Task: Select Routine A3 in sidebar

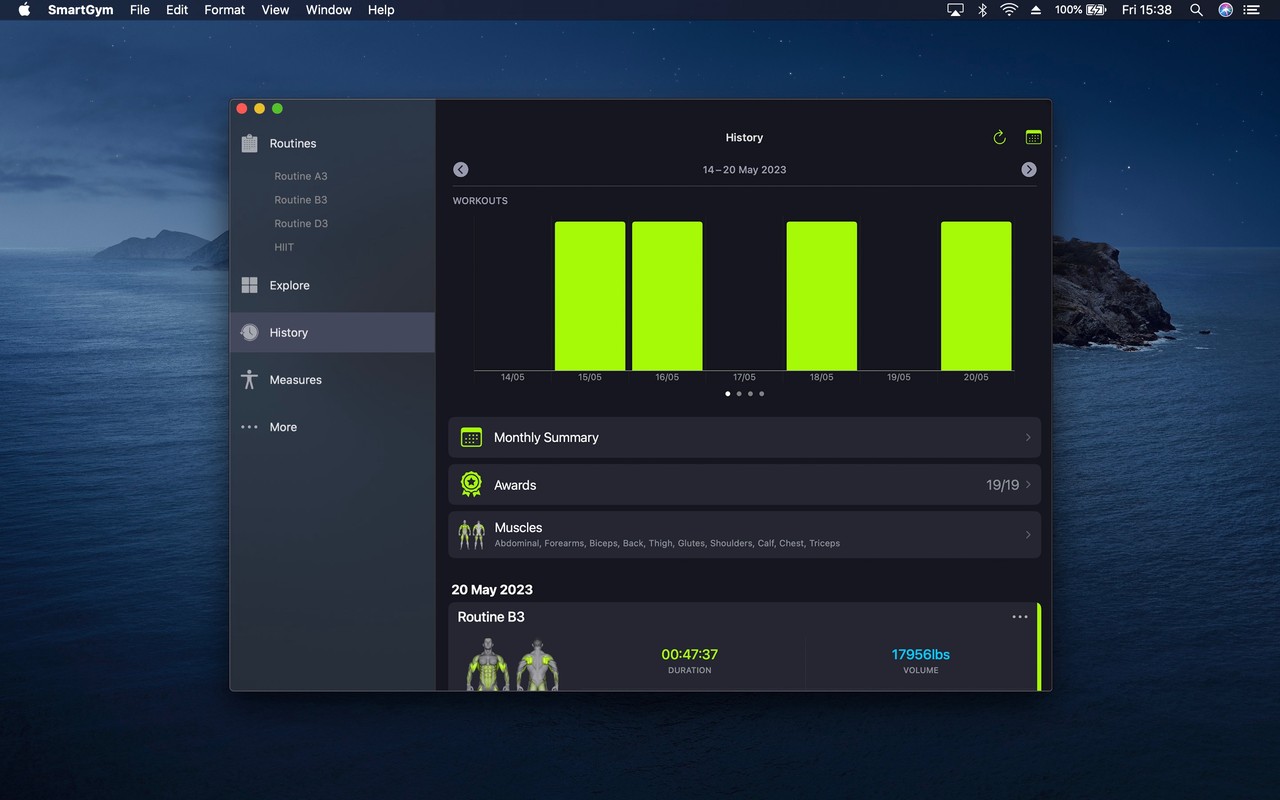Action: click(x=301, y=176)
